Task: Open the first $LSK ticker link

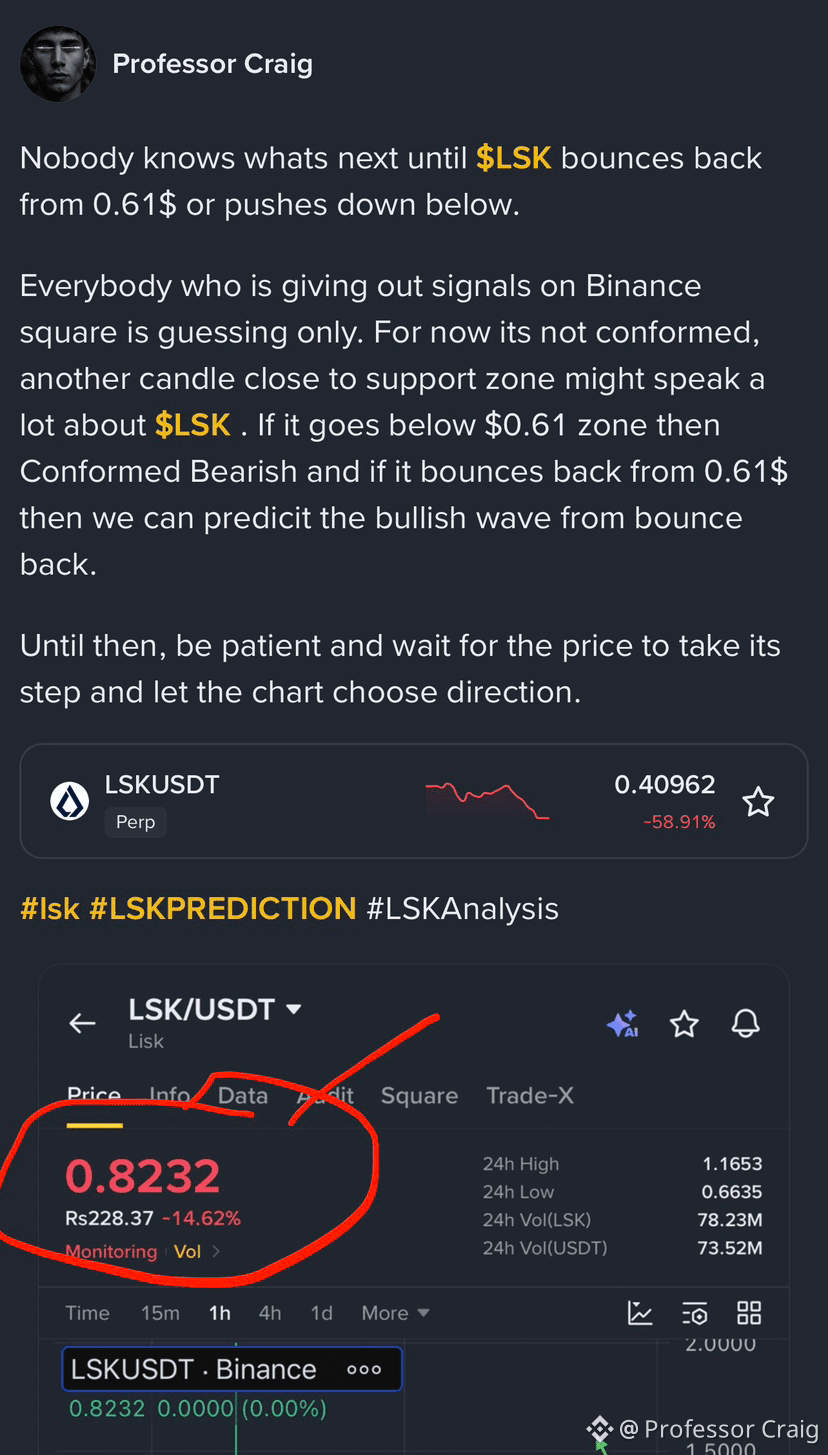Action: (514, 158)
